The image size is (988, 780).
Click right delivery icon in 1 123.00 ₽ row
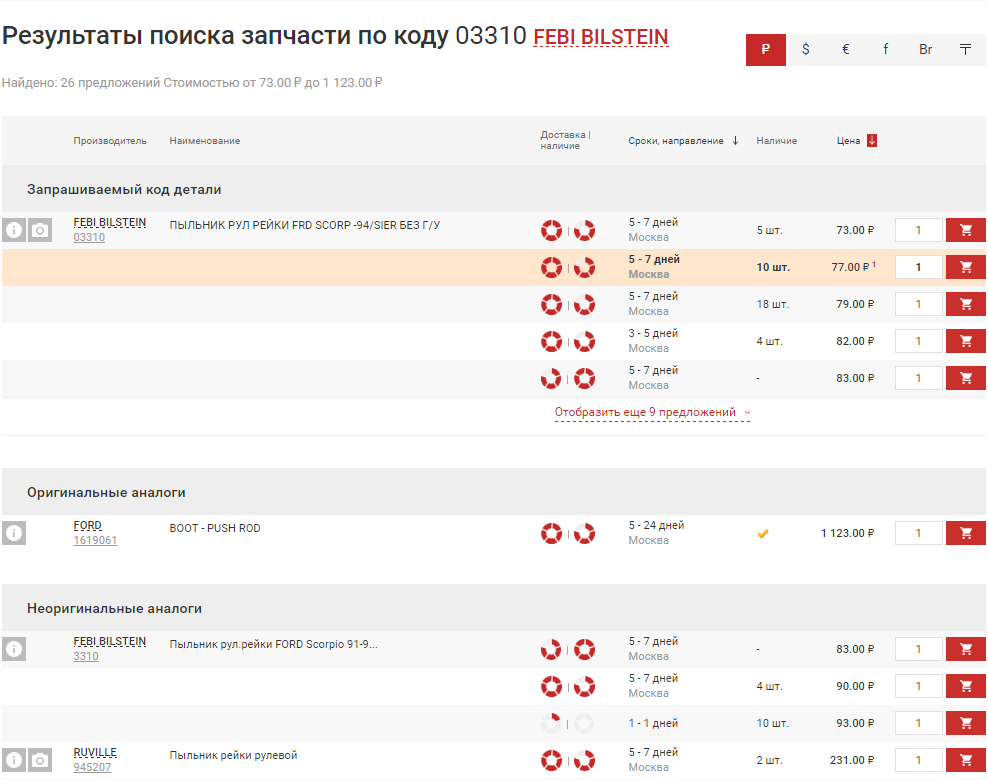click(x=584, y=534)
